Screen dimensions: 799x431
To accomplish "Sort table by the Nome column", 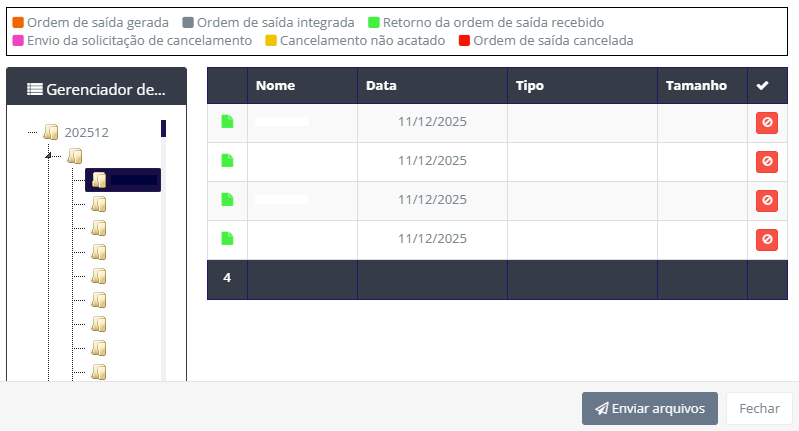I will tap(275, 86).
